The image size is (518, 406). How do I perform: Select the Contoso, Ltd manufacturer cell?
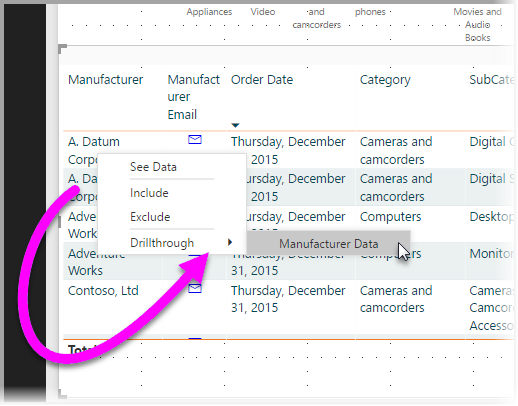103,291
